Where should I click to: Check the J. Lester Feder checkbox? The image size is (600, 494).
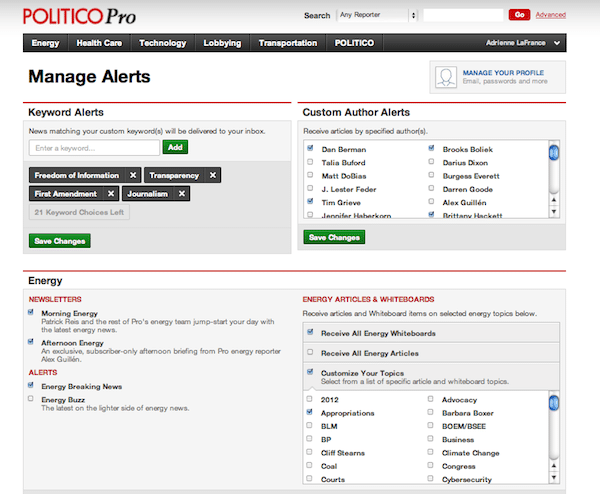pyautogui.click(x=310, y=188)
